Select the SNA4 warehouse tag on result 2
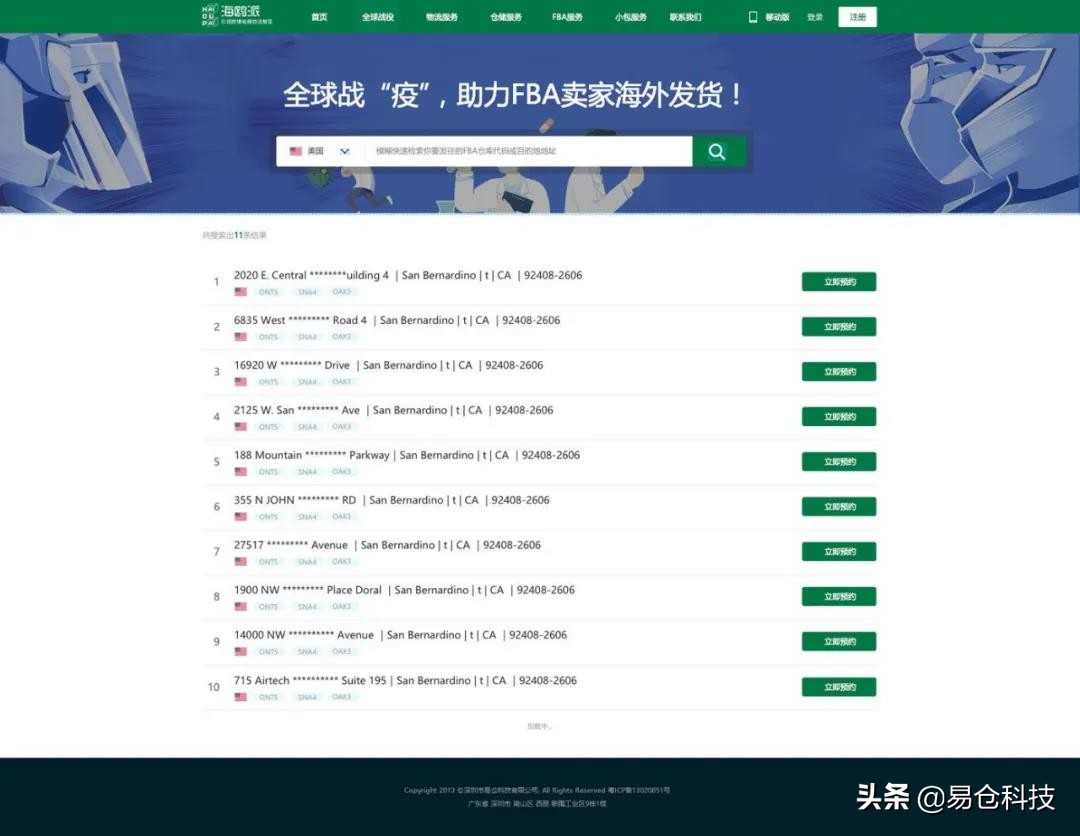The width and height of the screenshot is (1080, 836). point(307,336)
